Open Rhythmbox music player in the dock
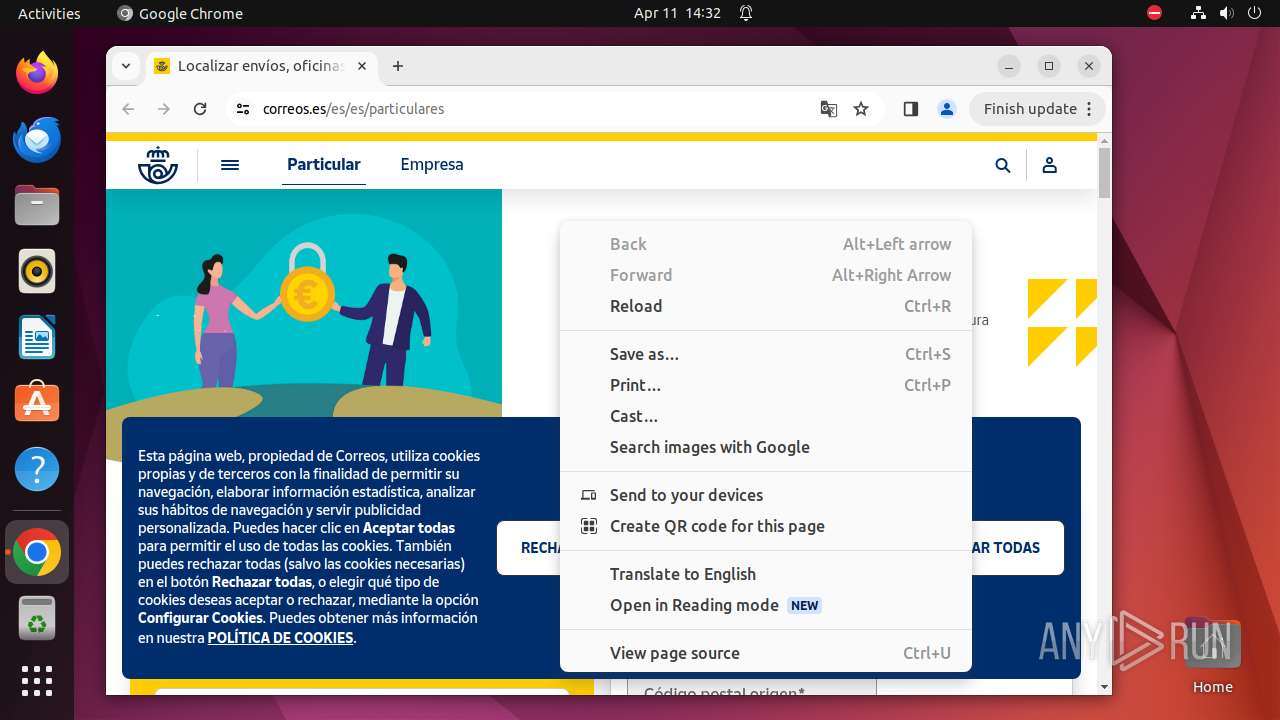Screen dimensions: 1280x720 point(37,271)
